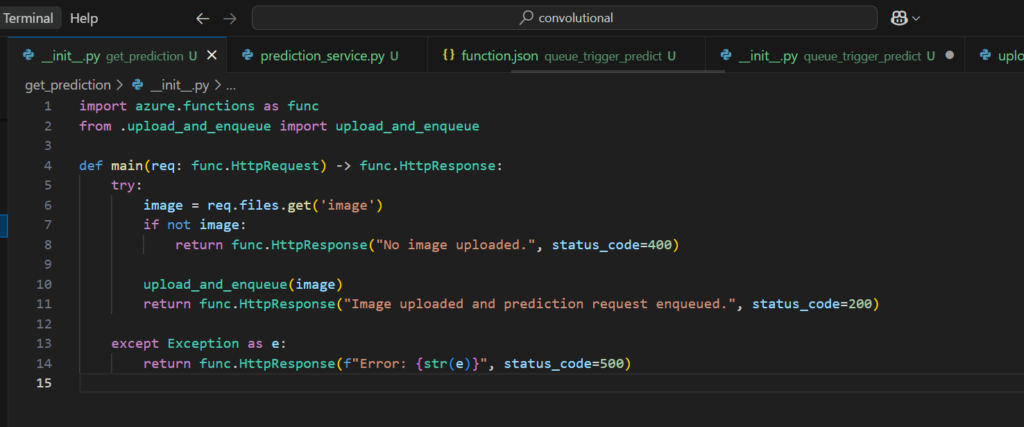Click get_prediction breadcrumb folder
Screen dimensions: 1024x427
pyautogui.click(x=68, y=85)
